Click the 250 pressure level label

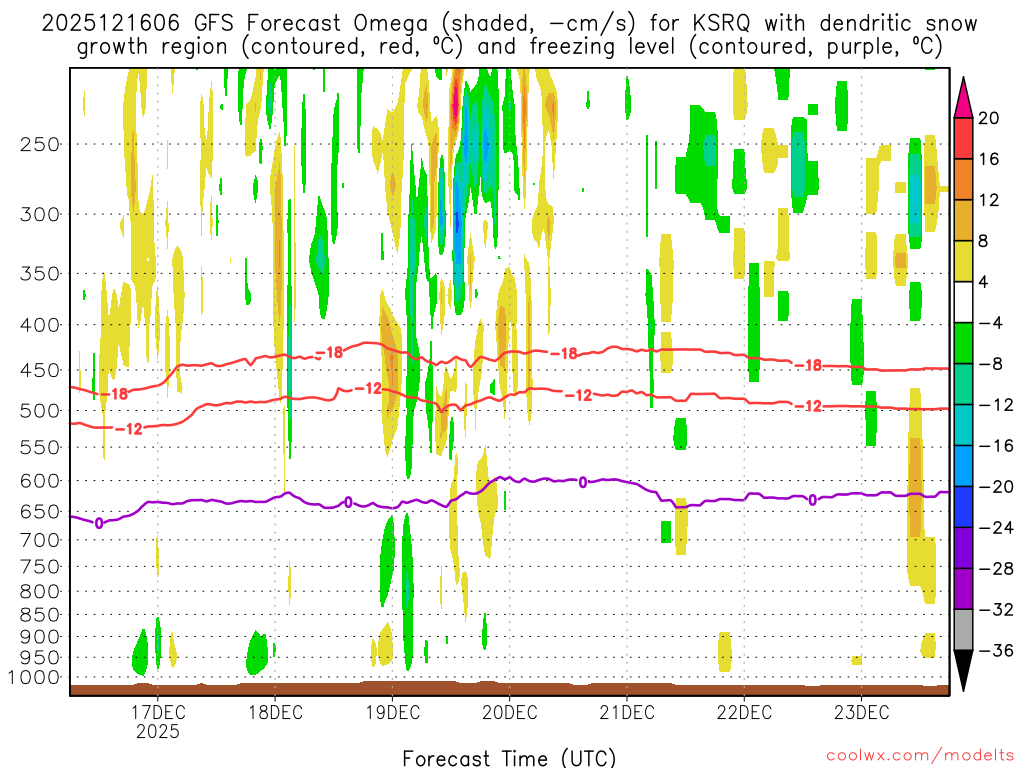coord(40,144)
